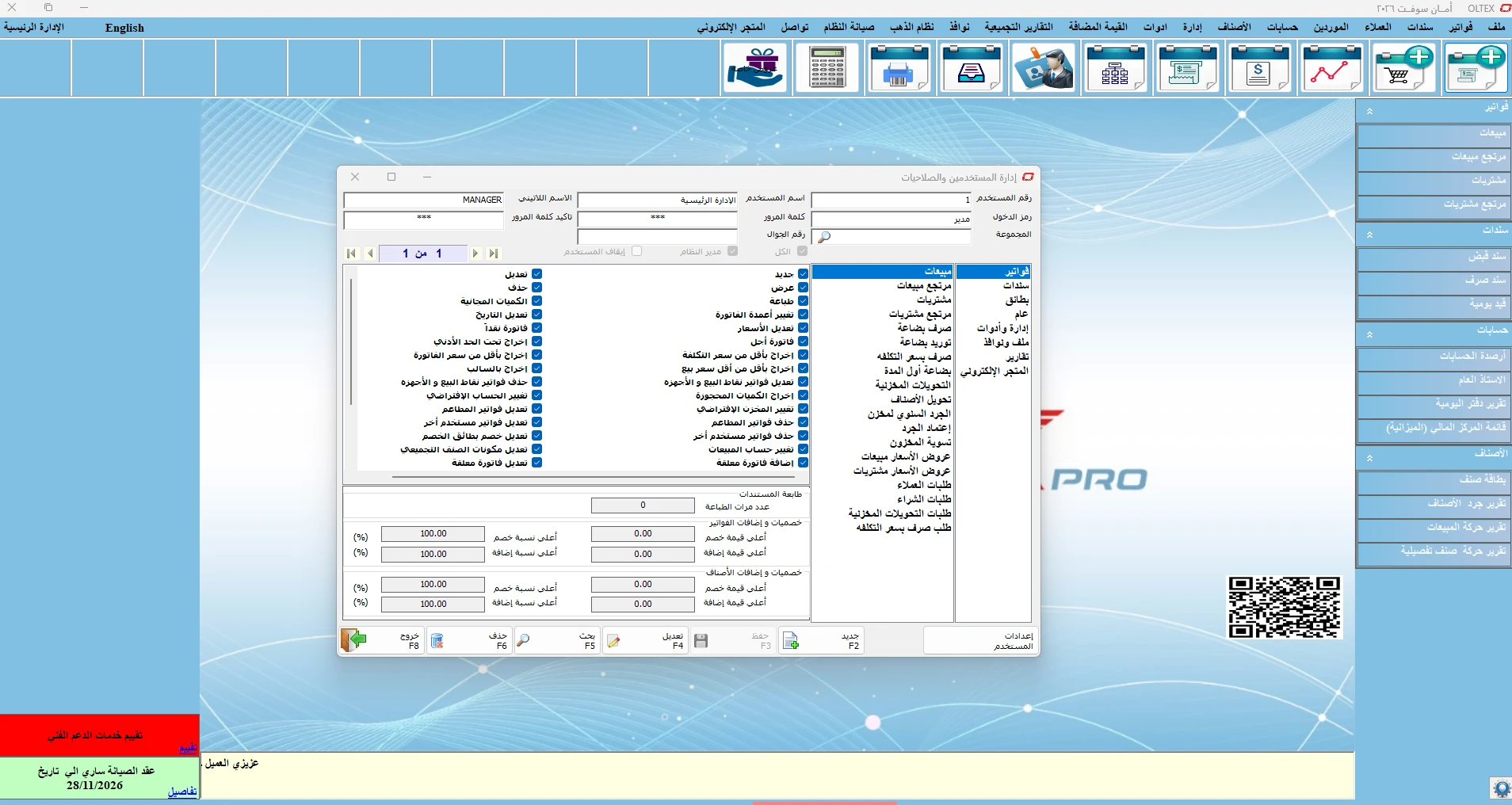
Task: Enable the إيقاف المستخدم checkbox
Action: pos(636,251)
